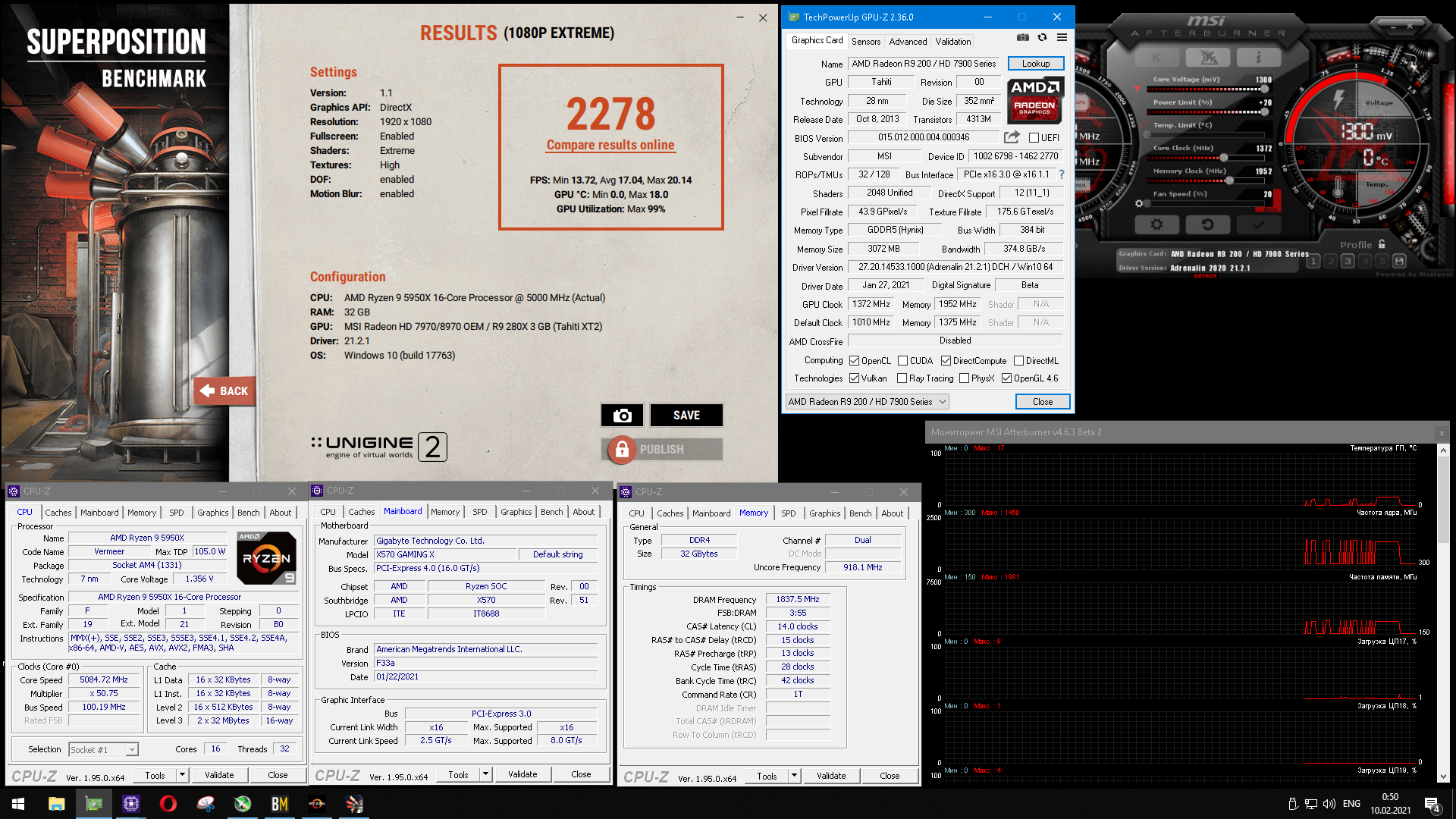Click the Afterburner Kombustor K button

[x=1156, y=58]
